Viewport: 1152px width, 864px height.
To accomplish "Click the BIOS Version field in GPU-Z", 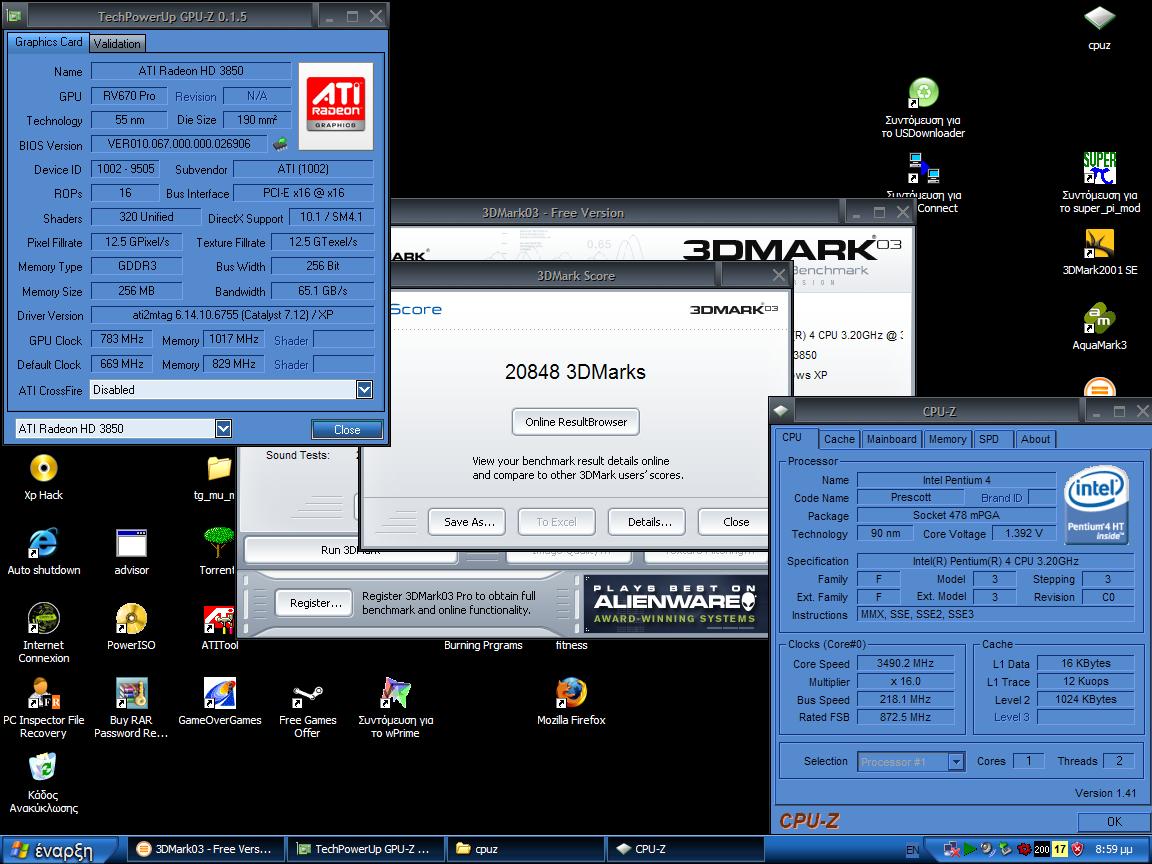I will (x=179, y=144).
